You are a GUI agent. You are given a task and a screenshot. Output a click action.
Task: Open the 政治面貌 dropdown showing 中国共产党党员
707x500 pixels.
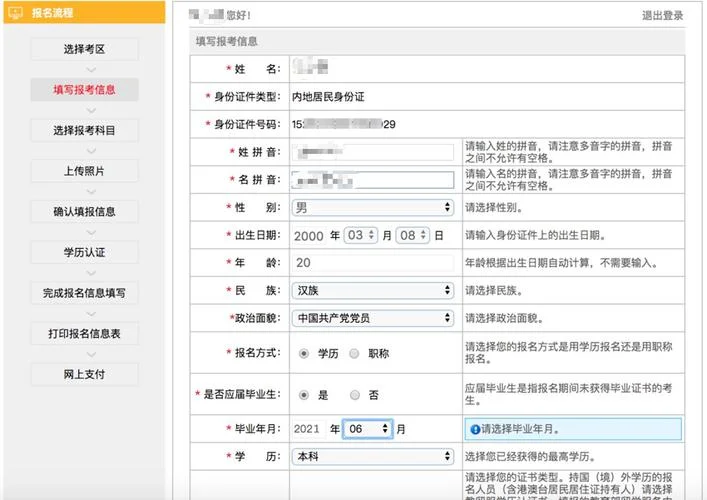coord(373,318)
